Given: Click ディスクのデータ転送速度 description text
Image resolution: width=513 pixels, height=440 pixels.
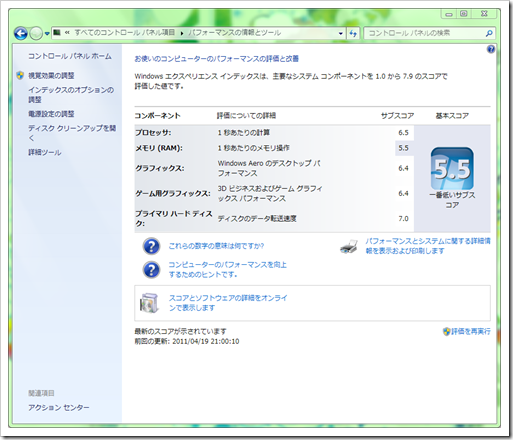Looking at the screenshot, I should [x=257, y=219].
